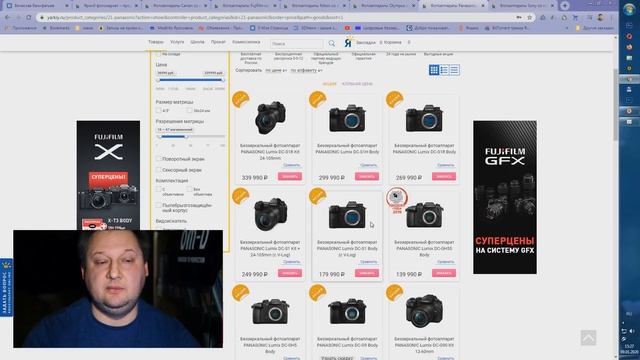Buy the camera priced 339 990 ₽
The image size is (640, 360).
click(x=290, y=176)
